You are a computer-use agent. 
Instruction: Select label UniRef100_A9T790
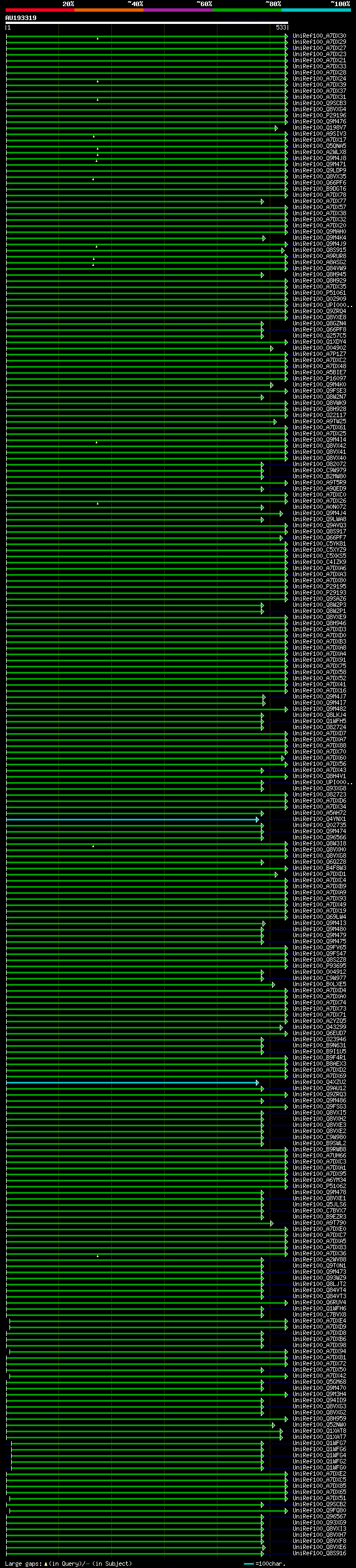pos(319,1223)
